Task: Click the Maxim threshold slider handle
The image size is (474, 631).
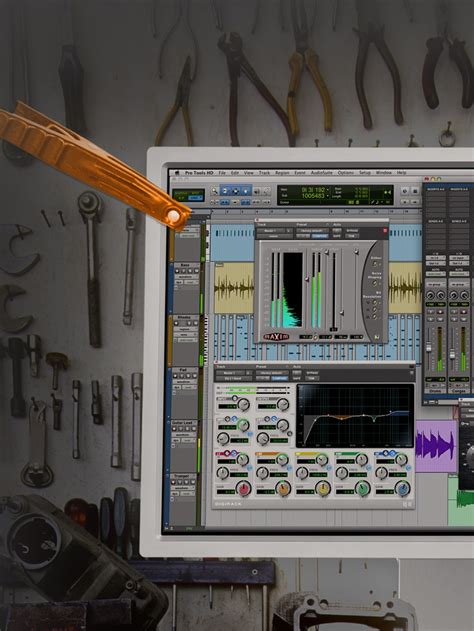Action: click(307, 278)
